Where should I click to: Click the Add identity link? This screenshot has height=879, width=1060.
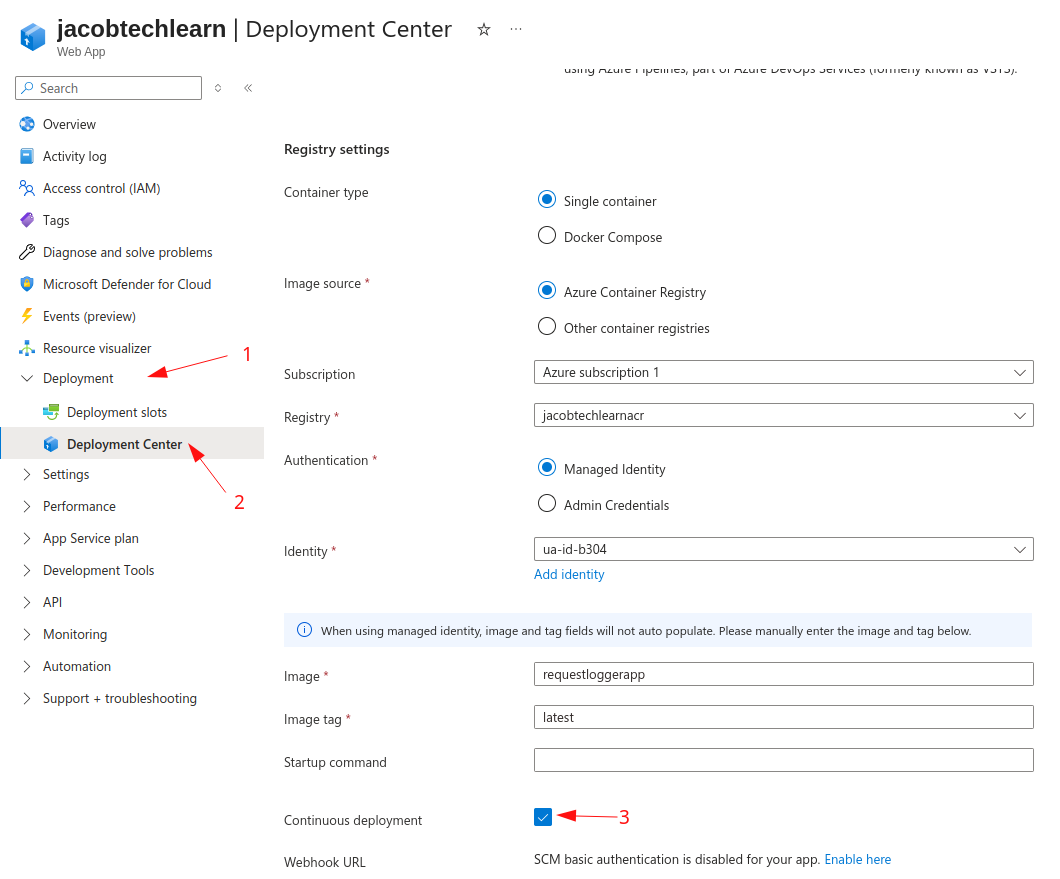click(x=569, y=574)
